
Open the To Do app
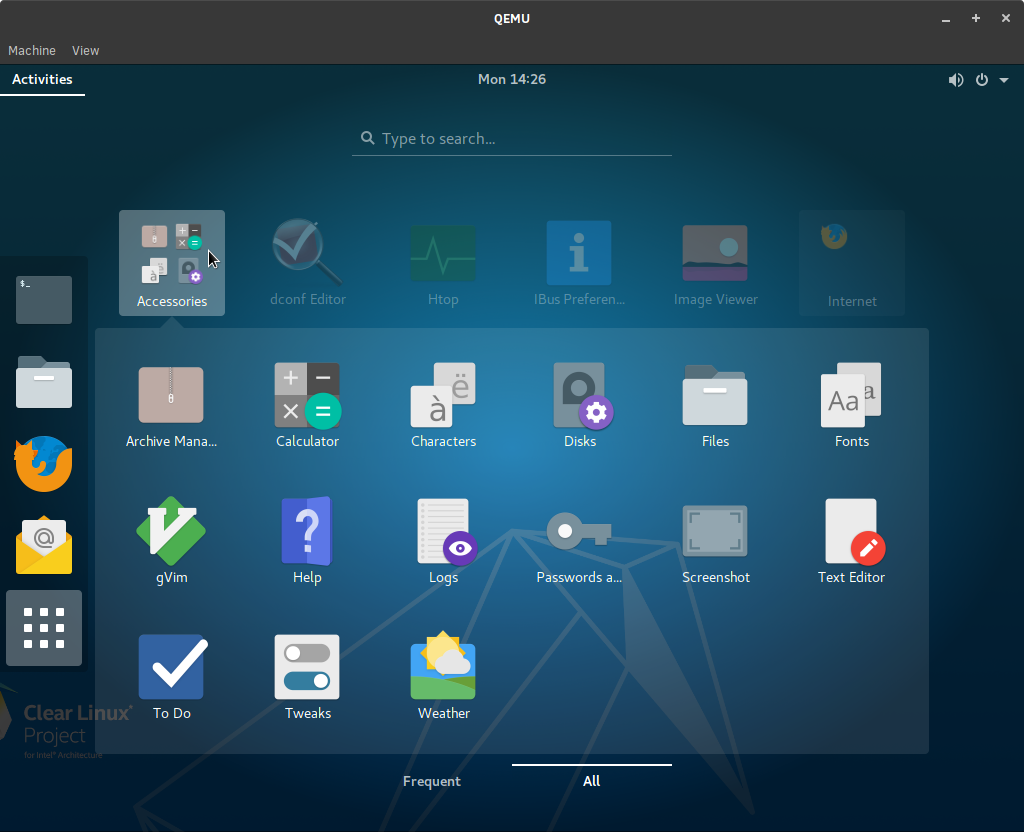[171, 677]
